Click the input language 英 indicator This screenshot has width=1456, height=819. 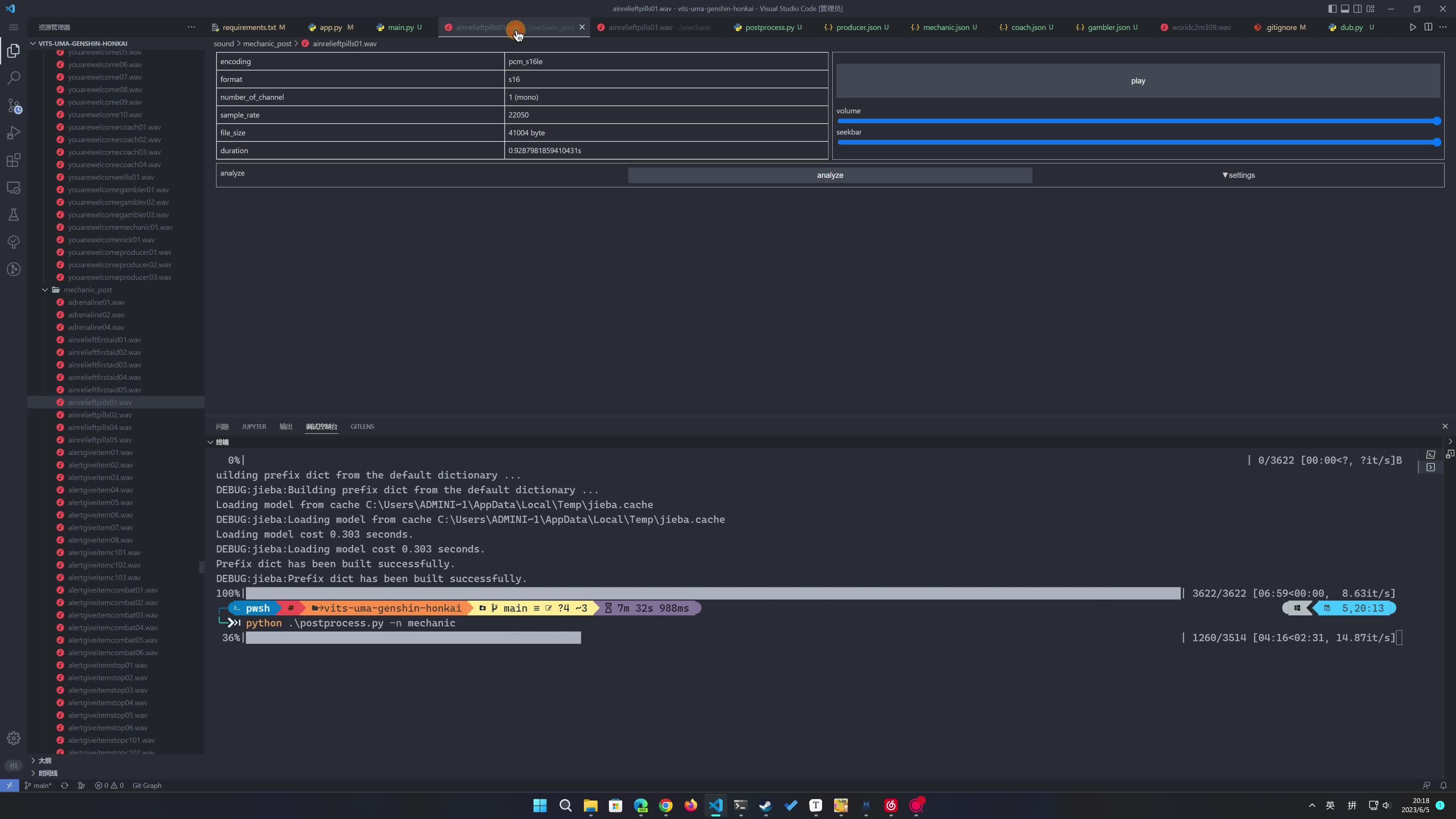pyautogui.click(x=1330, y=805)
